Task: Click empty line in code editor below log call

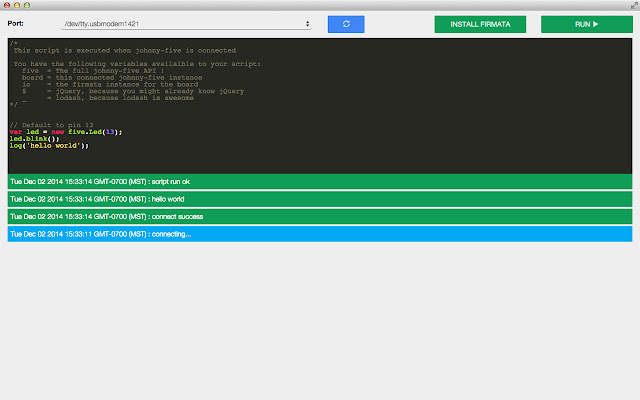Action: pyautogui.click(x=320, y=153)
